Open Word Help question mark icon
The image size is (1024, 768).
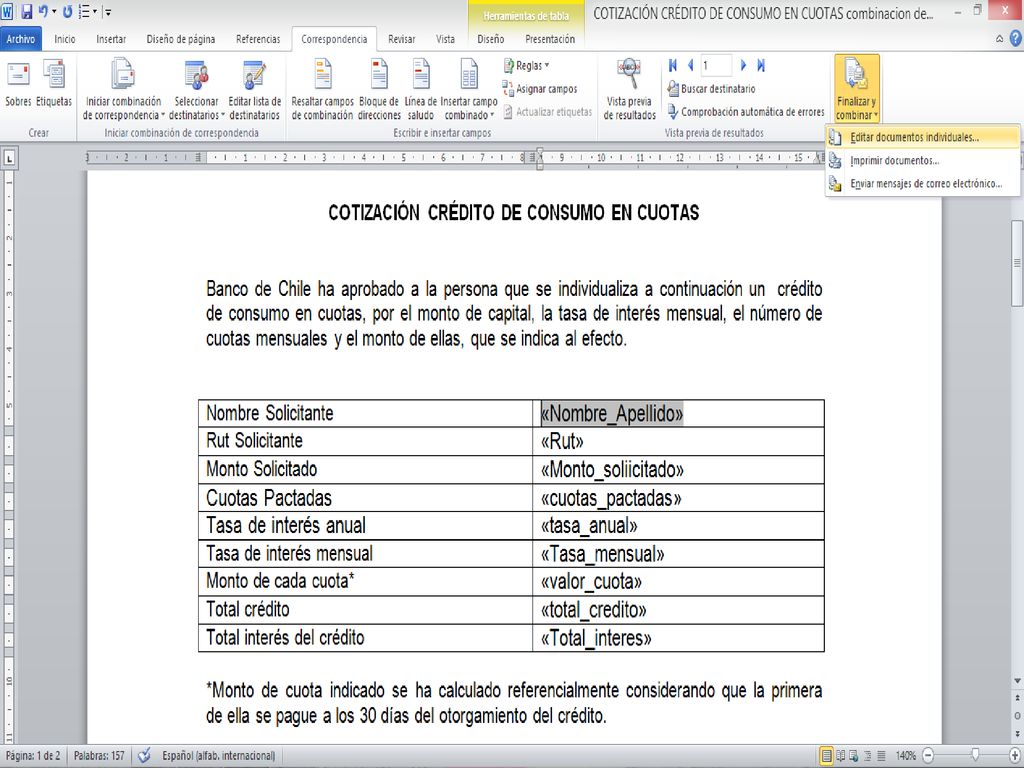[x=1016, y=39]
